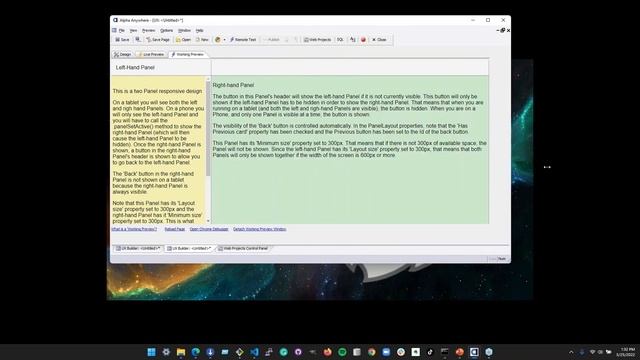
Task: Open the File menu
Action: (x=122, y=30)
